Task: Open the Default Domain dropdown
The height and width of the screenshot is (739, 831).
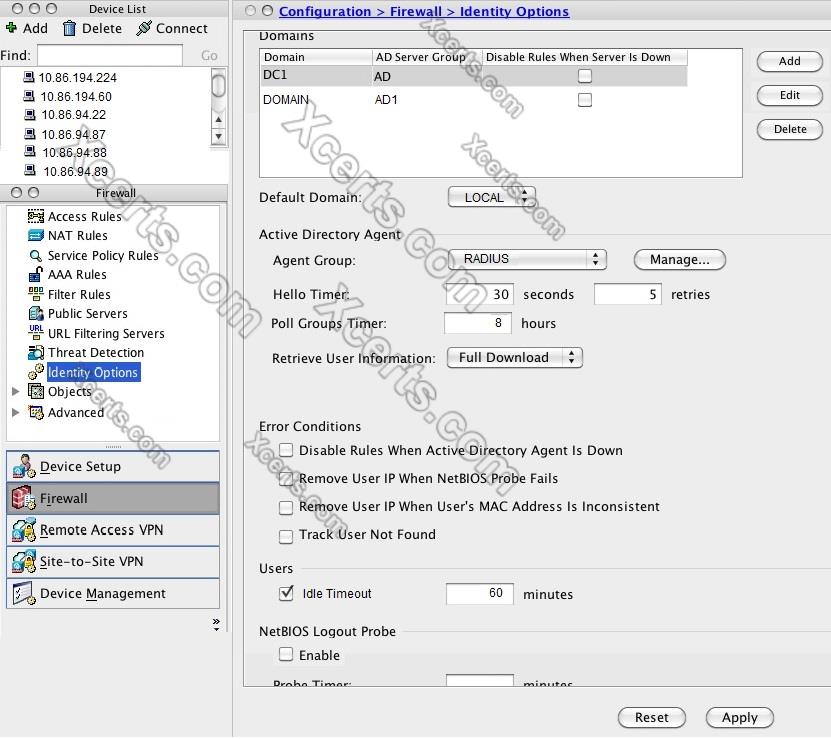Action: coord(491,198)
